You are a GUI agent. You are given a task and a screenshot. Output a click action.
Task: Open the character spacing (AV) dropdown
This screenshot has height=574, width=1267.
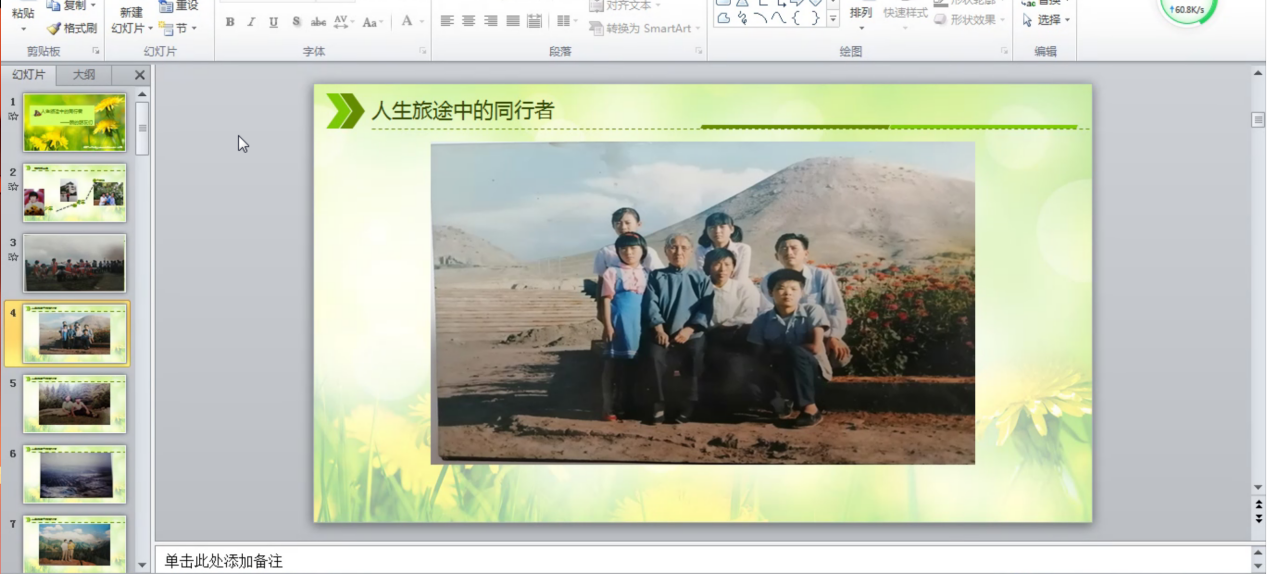coord(343,22)
